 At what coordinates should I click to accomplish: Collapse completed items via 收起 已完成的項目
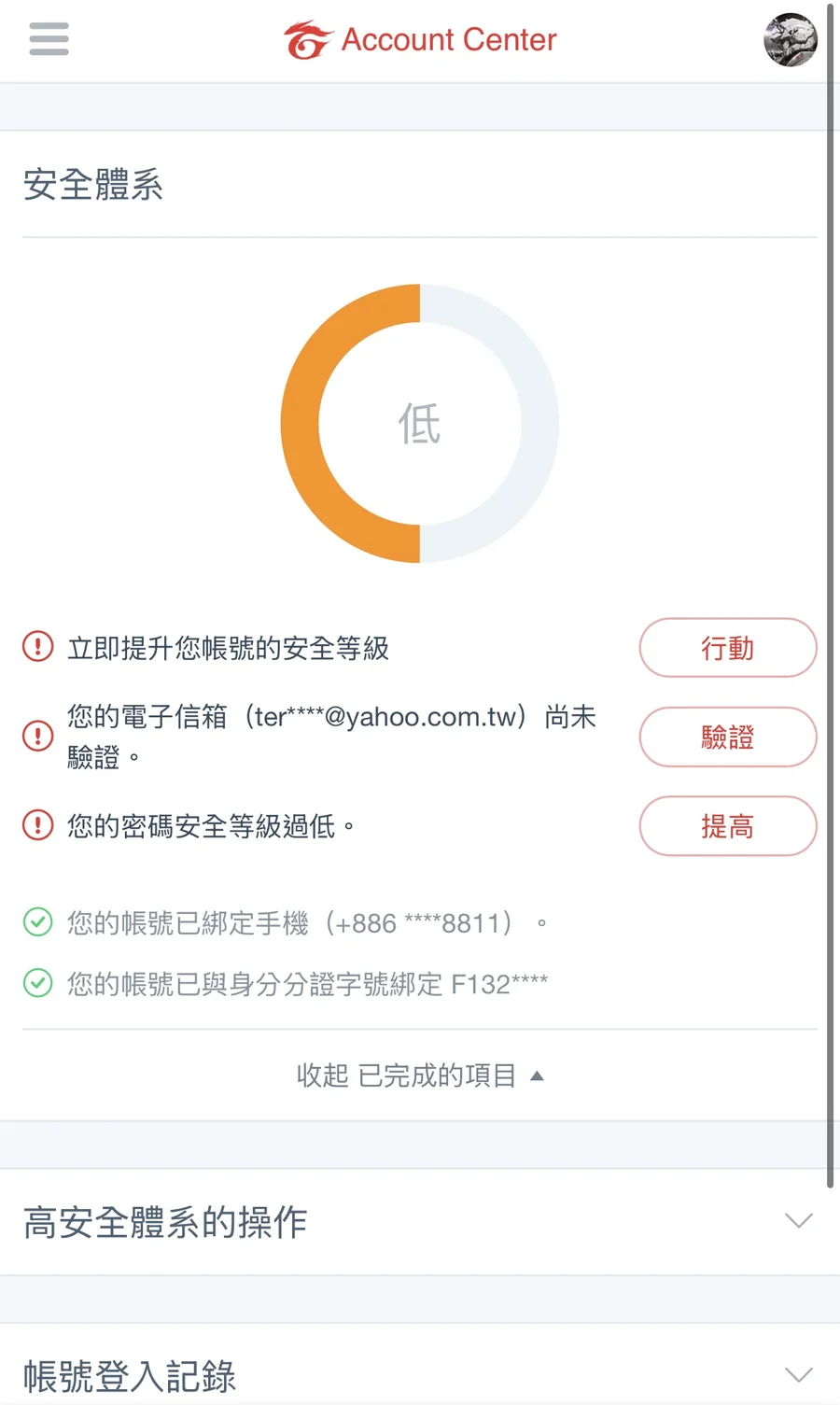pos(420,1075)
